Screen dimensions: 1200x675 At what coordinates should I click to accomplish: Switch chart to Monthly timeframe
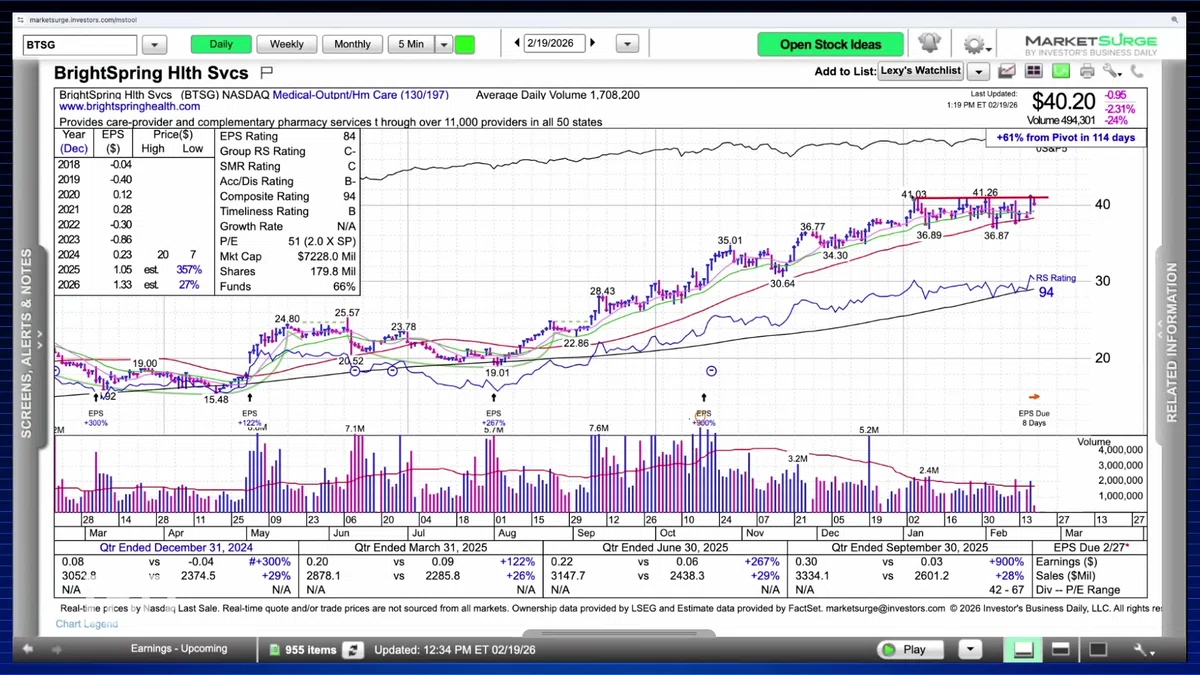(352, 44)
